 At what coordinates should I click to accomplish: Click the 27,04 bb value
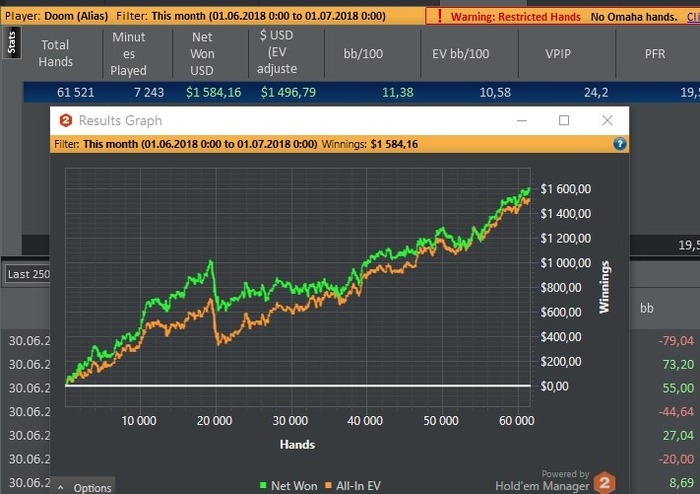pyautogui.click(x=678, y=435)
